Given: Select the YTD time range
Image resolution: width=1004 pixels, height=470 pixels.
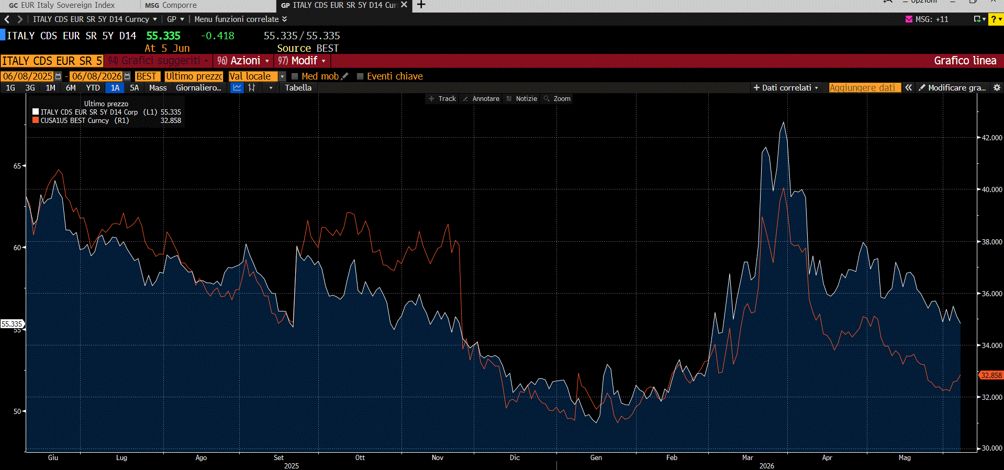Looking at the screenshot, I should click(93, 88).
